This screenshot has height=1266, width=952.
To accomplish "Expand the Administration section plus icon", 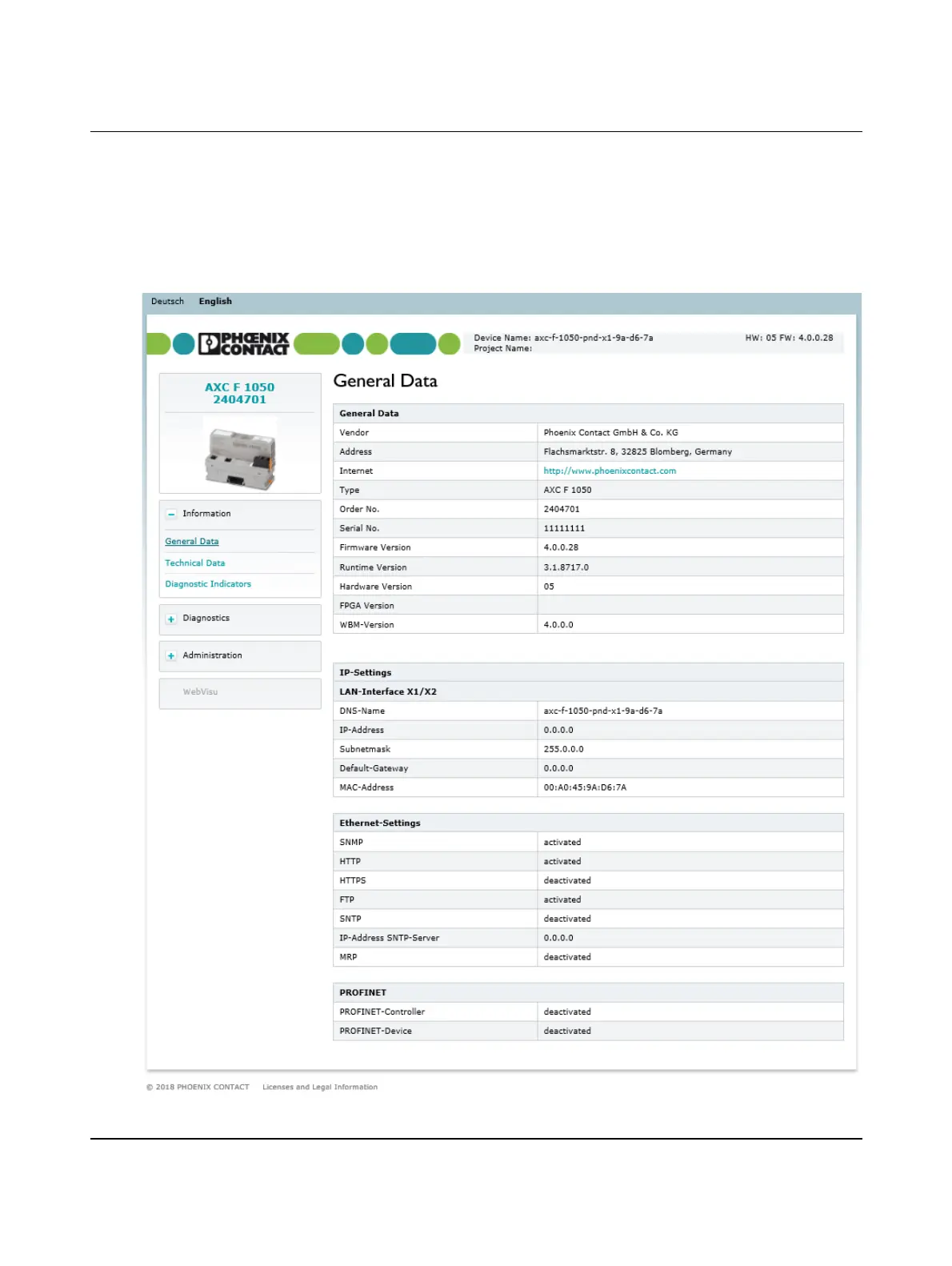I will click(171, 656).
